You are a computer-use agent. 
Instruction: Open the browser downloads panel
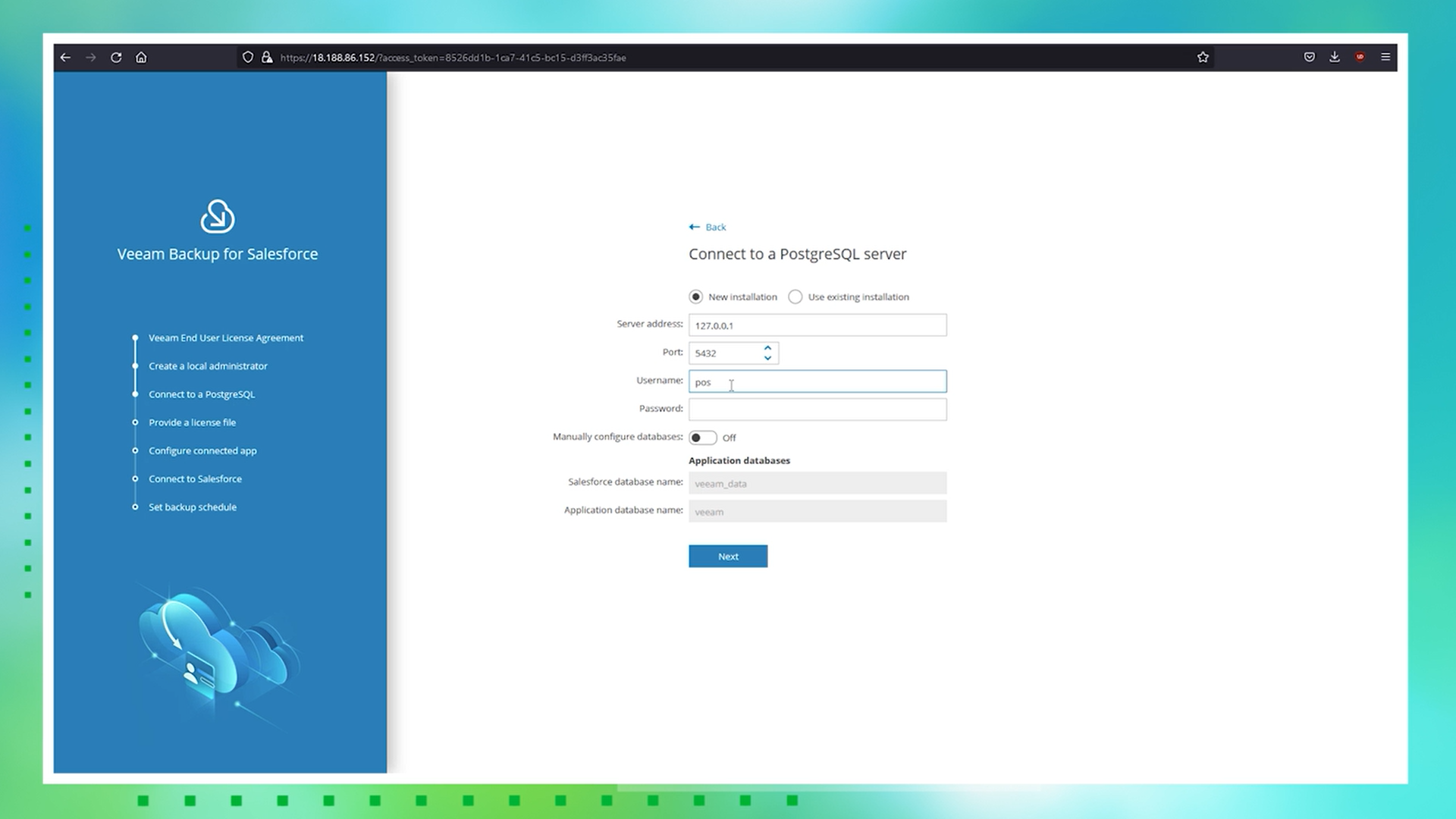tap(1335, 58)
